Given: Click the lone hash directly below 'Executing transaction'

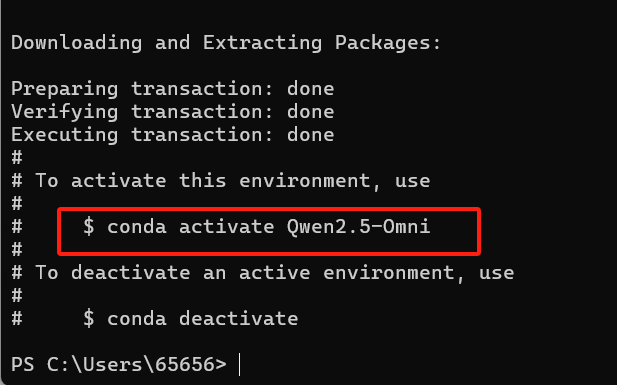Looking at the screenshot, I should tap(17, 158).
